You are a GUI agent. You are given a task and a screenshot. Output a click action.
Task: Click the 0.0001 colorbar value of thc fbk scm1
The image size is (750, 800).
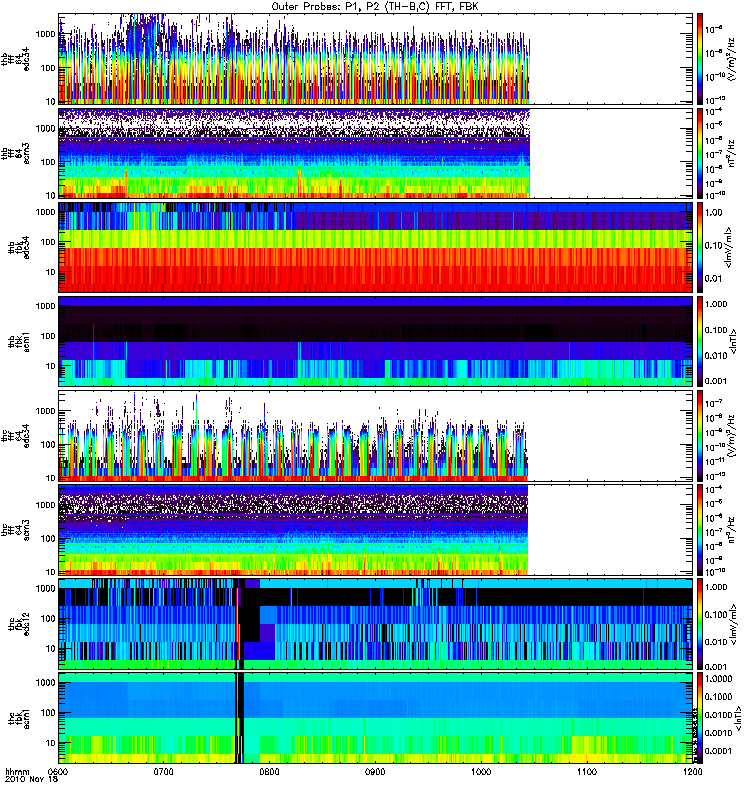[x=718, y=751]
